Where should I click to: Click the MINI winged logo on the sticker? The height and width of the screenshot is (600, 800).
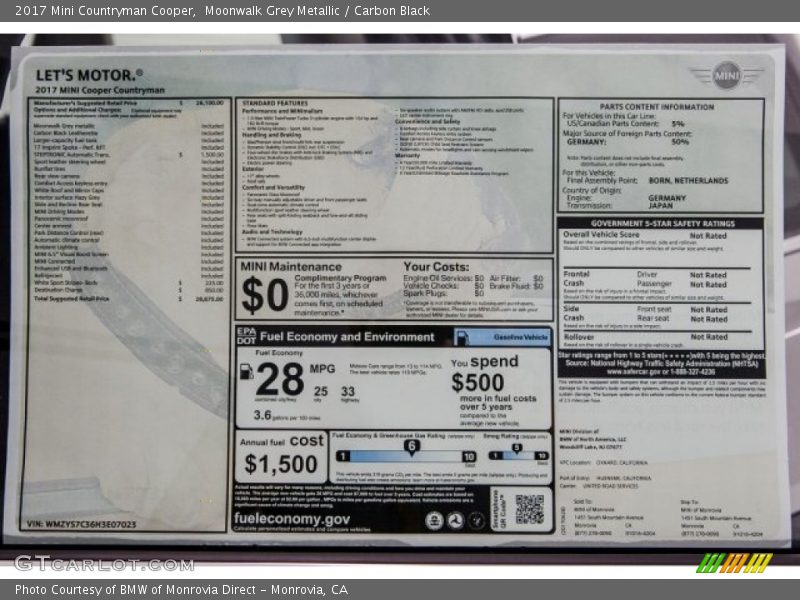727,76
